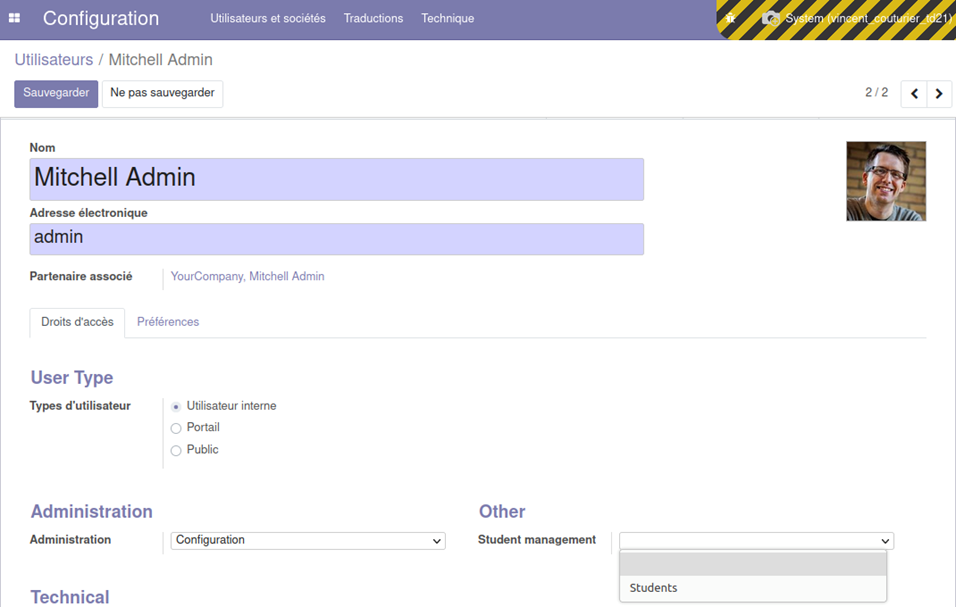This screenshot has width=956, height=607.
Task: Collapse the Student management dropdown
Action: [756, 541]
